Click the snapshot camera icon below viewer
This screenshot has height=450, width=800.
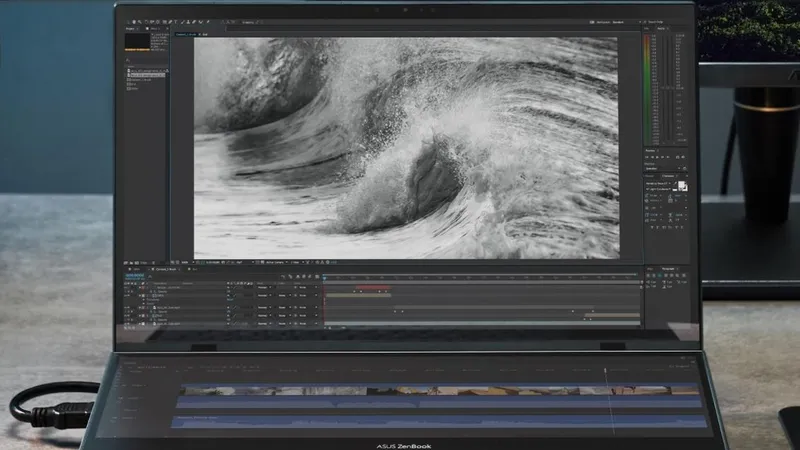coord(223,262)
